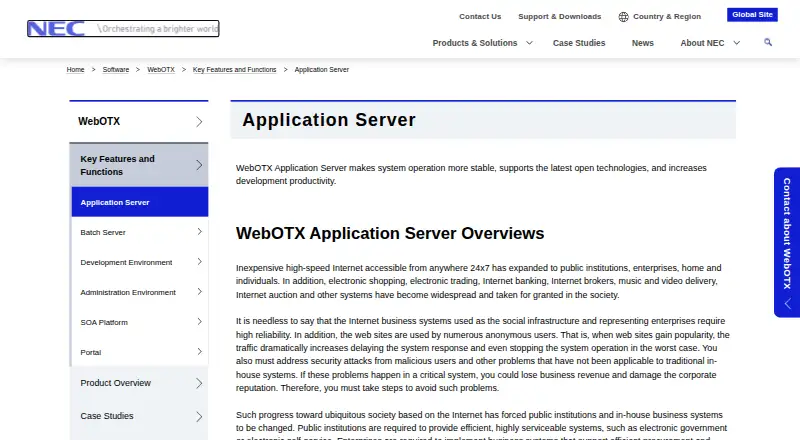Click the NEC logo in header
The height and width of the screenshot is (440, 800).
pyautogui.click(x=123, y=29)
